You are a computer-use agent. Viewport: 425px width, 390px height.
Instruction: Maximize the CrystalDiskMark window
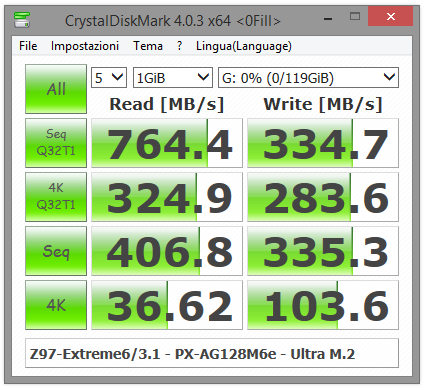coord(355,17)
